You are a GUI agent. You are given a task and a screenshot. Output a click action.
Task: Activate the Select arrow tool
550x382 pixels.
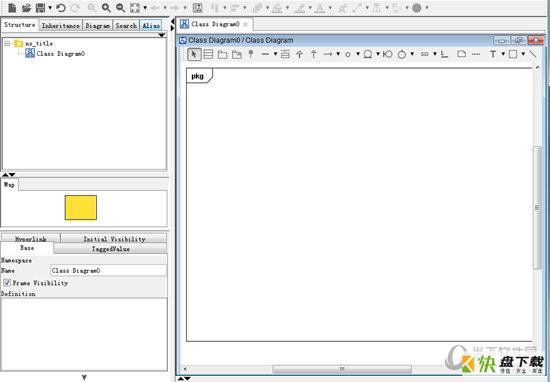coord(194,54)
